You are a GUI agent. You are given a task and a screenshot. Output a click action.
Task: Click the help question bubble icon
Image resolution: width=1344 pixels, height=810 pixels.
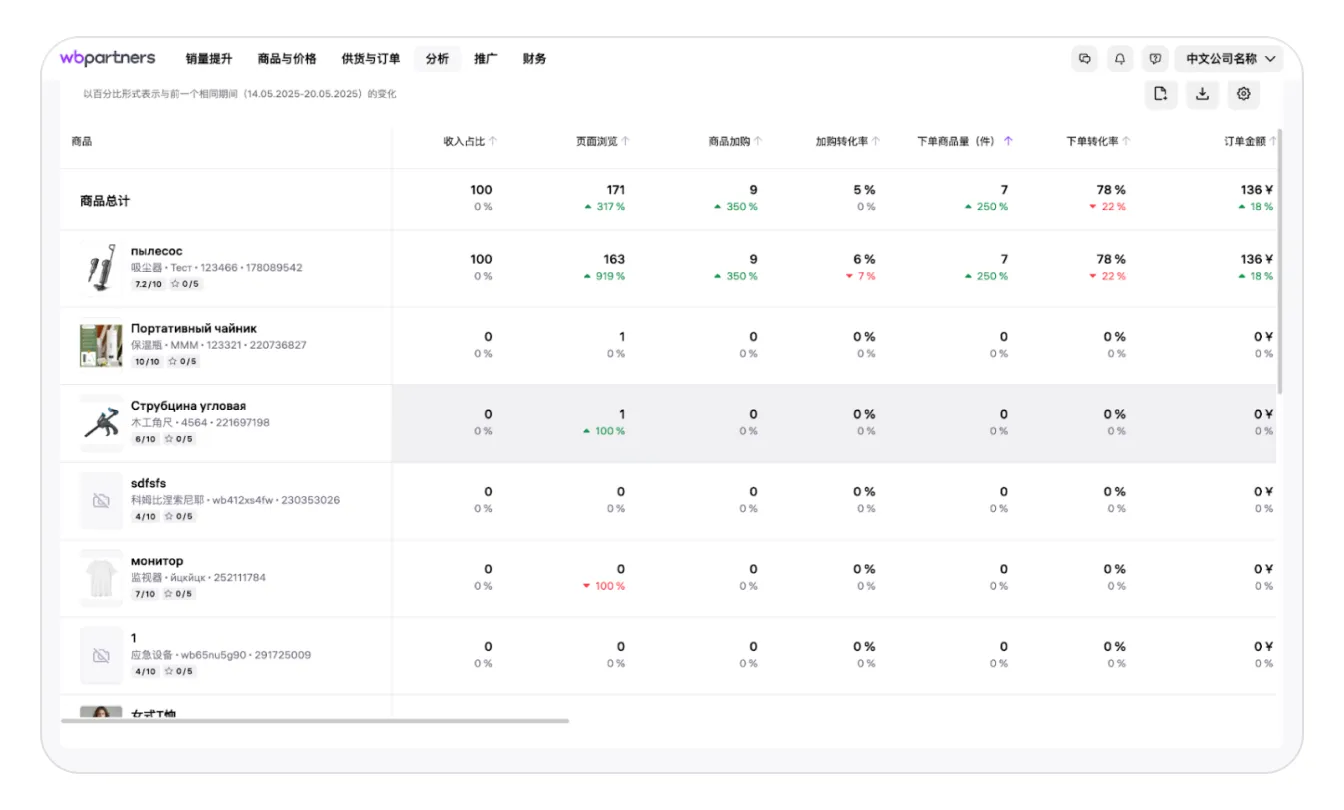tap(1155, 59)
